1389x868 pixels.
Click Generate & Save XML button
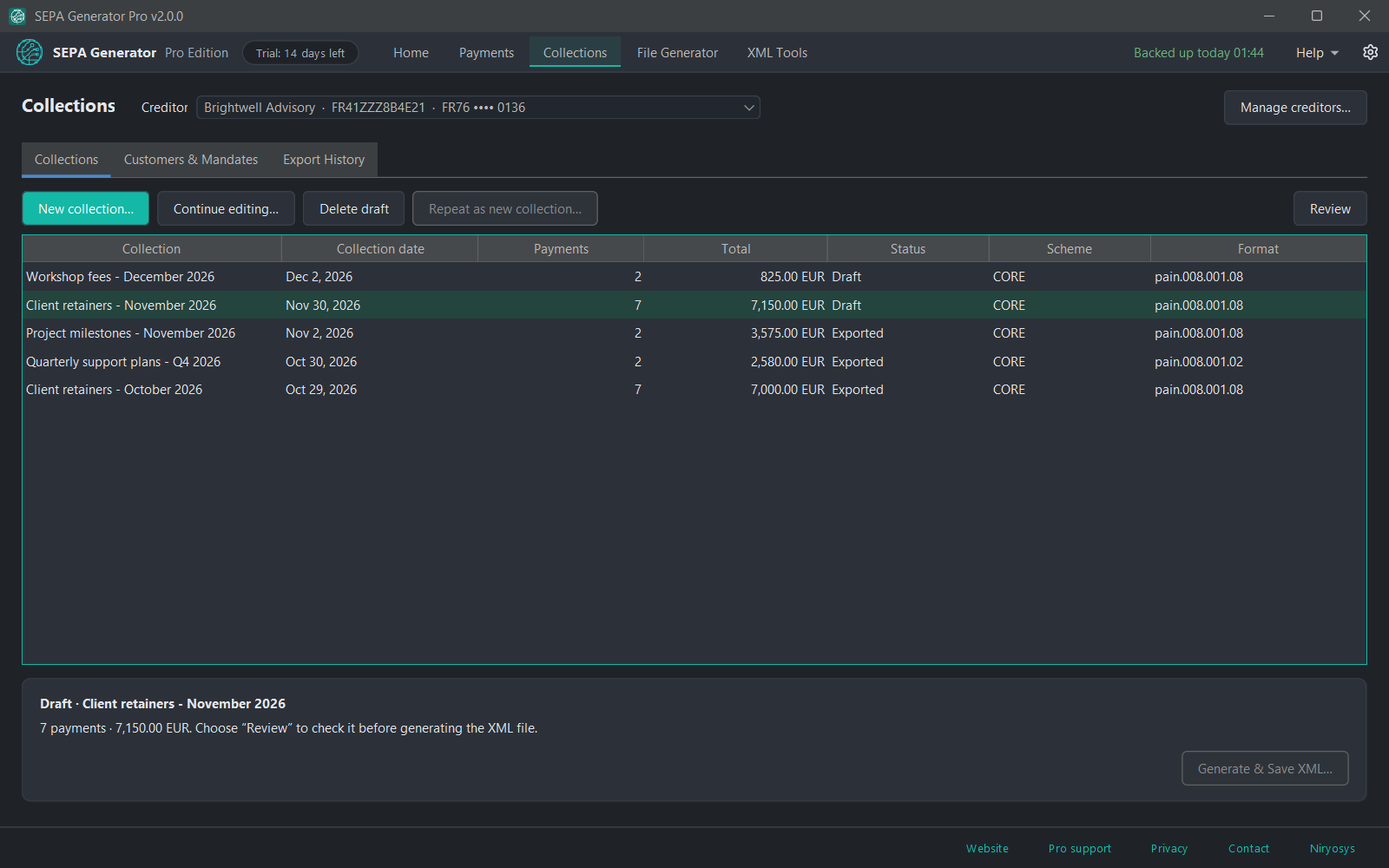tap(1265, 768)
